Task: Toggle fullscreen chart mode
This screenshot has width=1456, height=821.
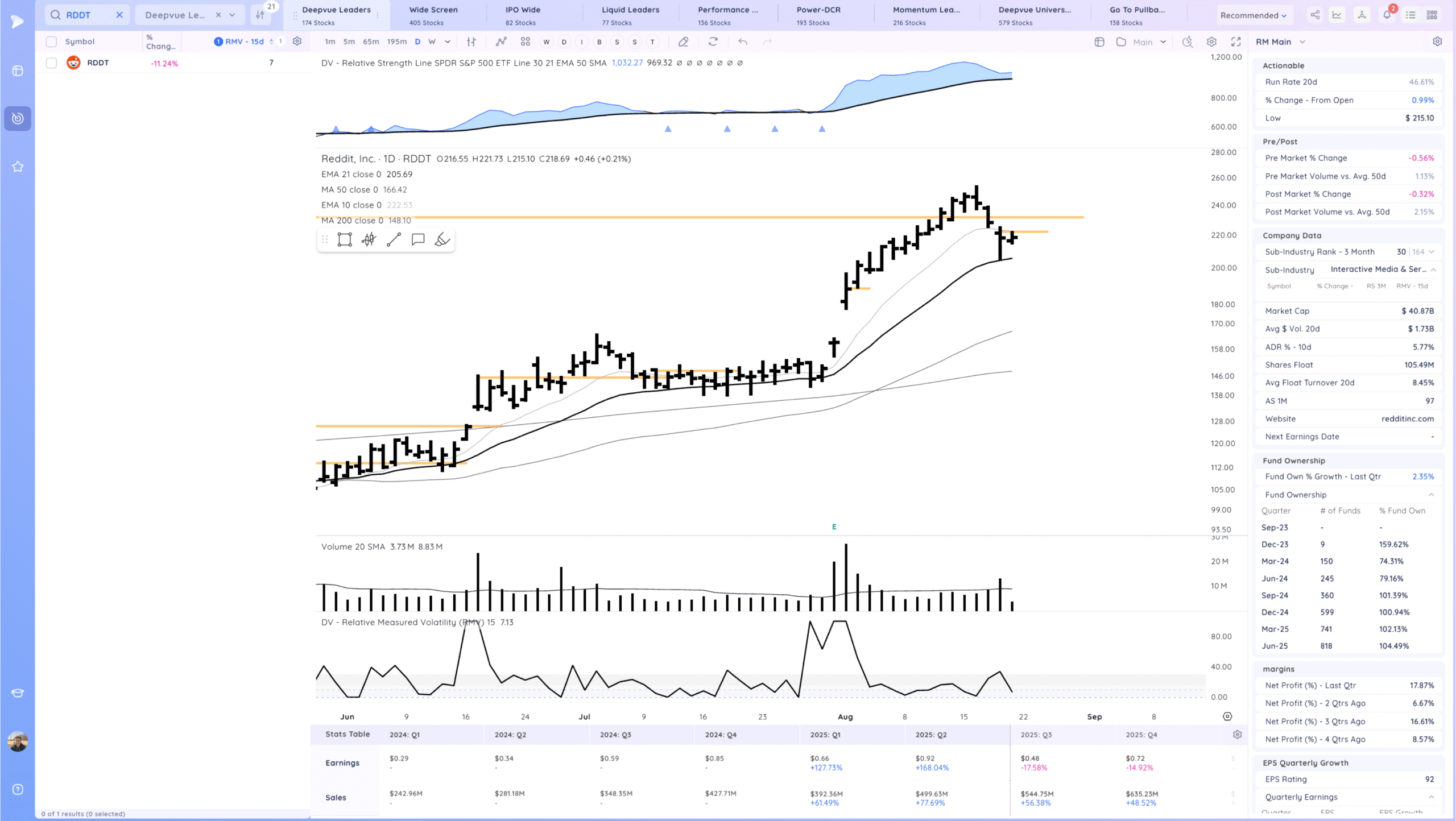Action: pyautogui.click(x=1236, y=42)
